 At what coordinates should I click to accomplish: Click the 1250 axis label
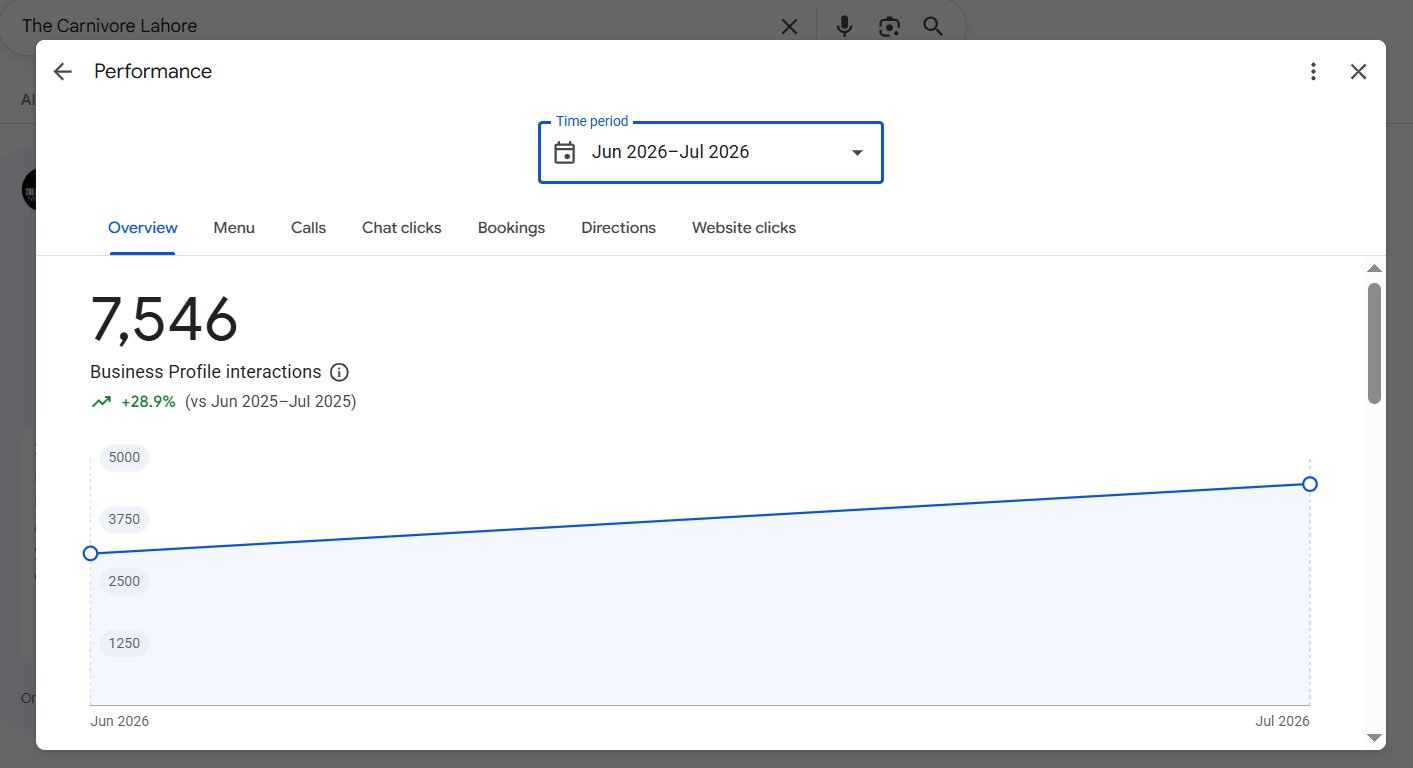point(124,643)
